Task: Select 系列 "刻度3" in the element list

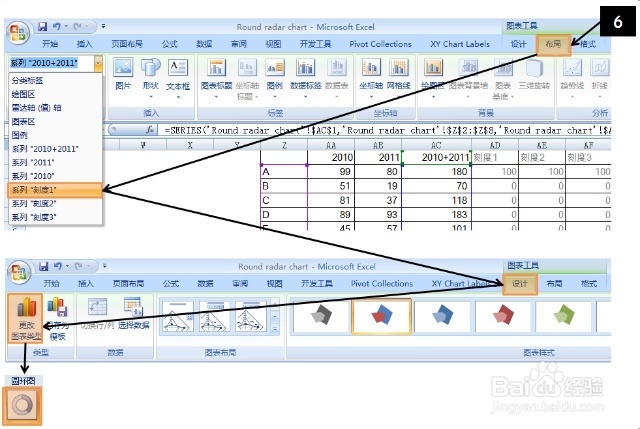Action: 55,217
